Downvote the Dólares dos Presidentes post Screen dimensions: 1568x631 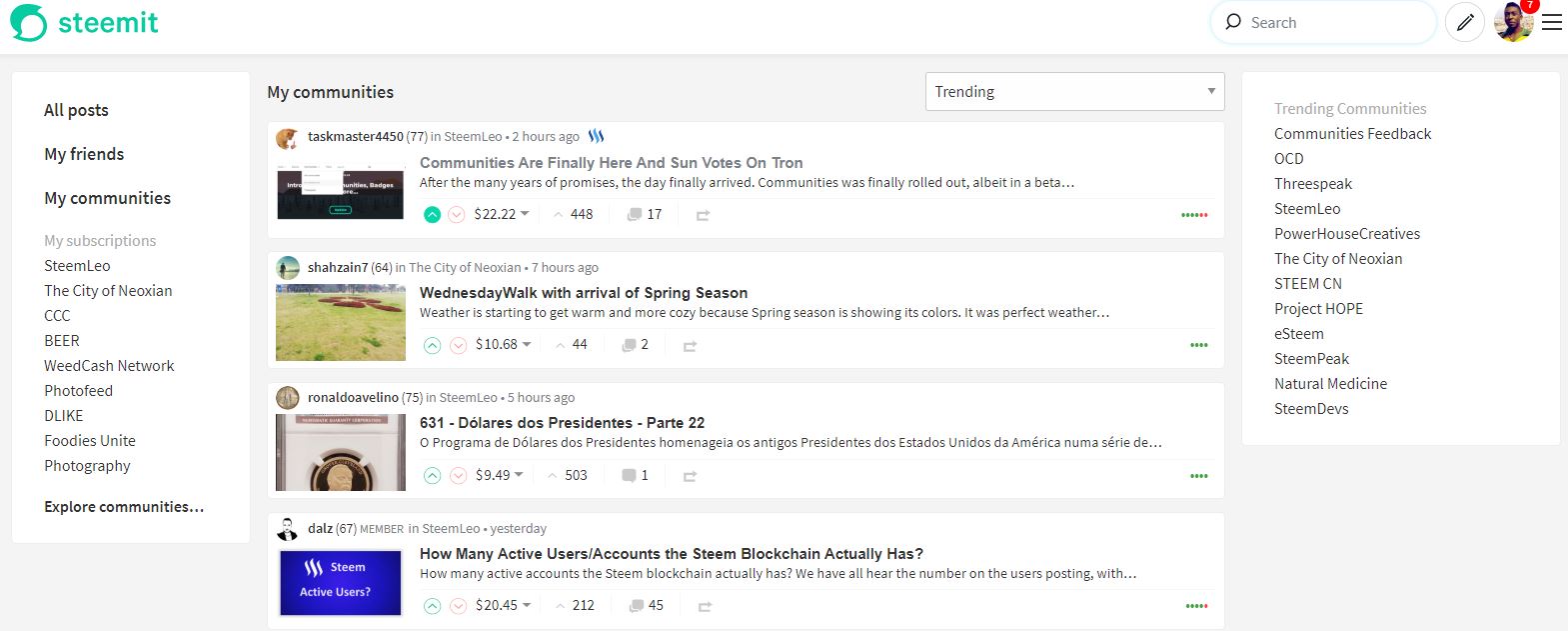point(458,476)
